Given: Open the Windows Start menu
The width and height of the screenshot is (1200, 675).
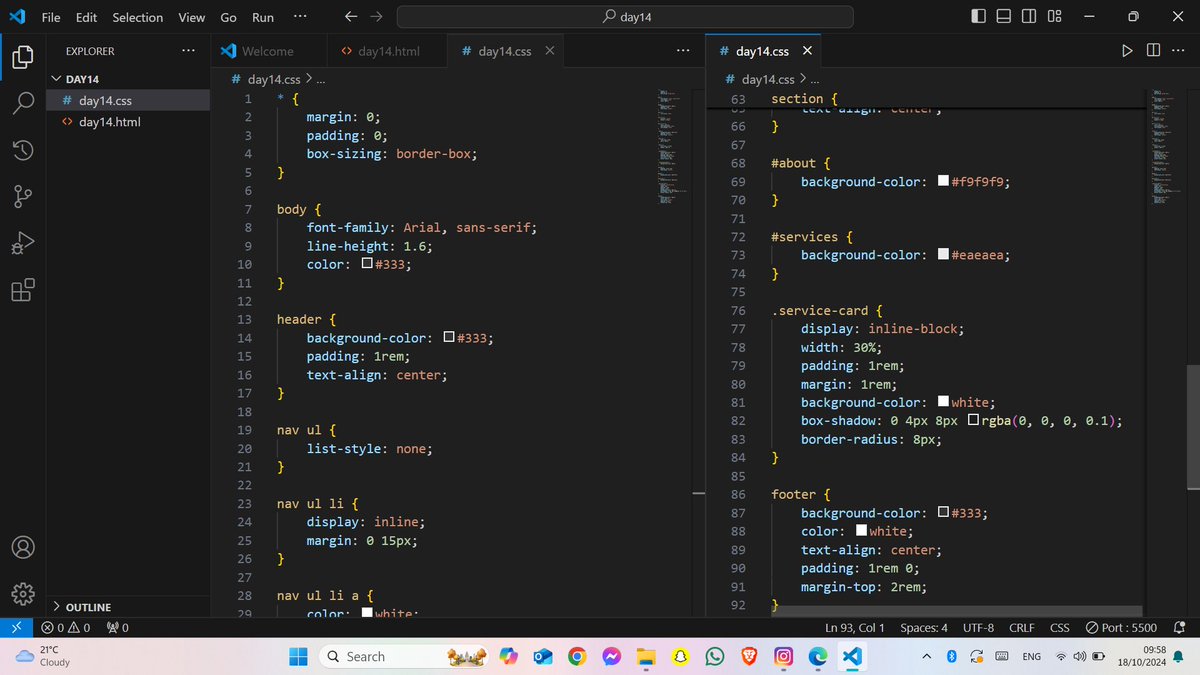Looking at the screenshot, I should pyautogui.click(x=299, y=656).
